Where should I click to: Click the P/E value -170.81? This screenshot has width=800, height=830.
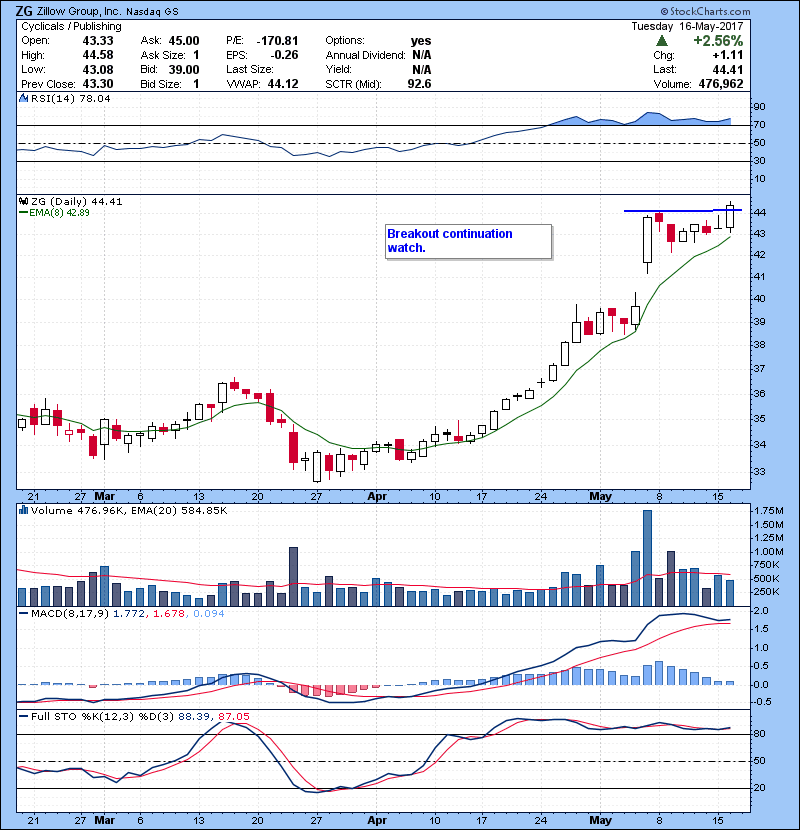click(277, 41)
